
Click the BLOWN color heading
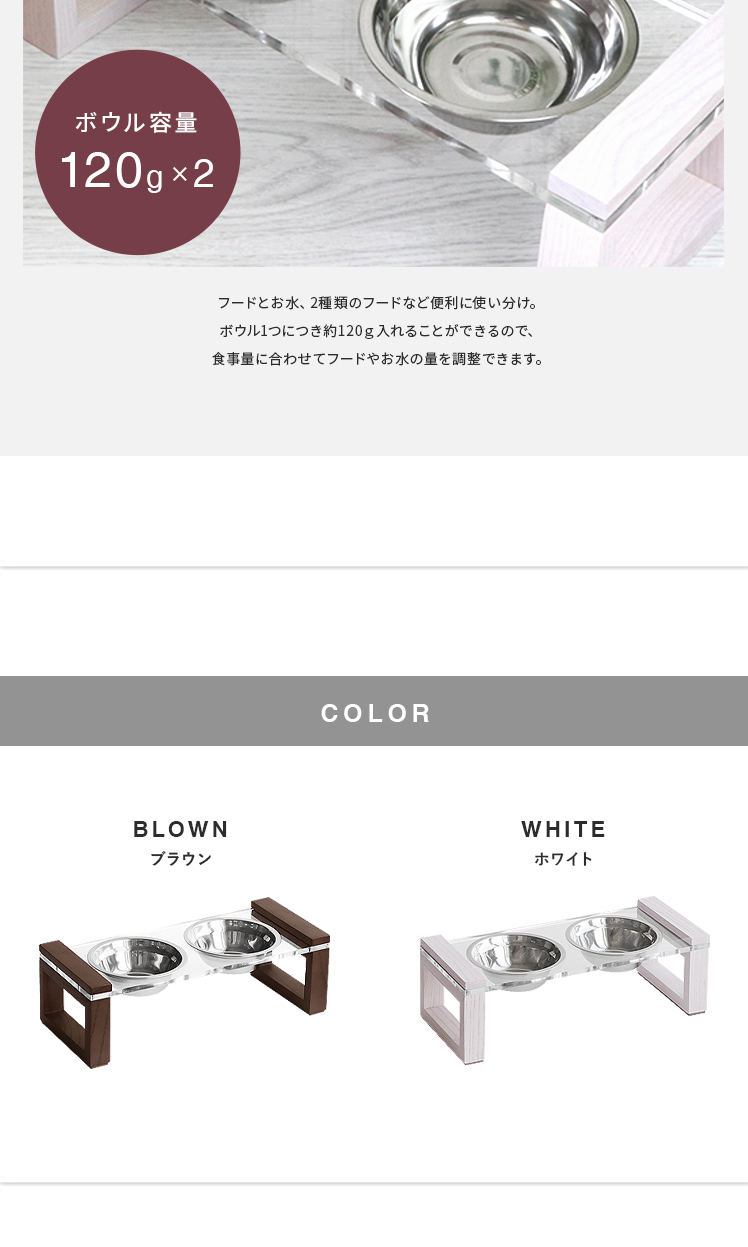(x=181, y=829)
